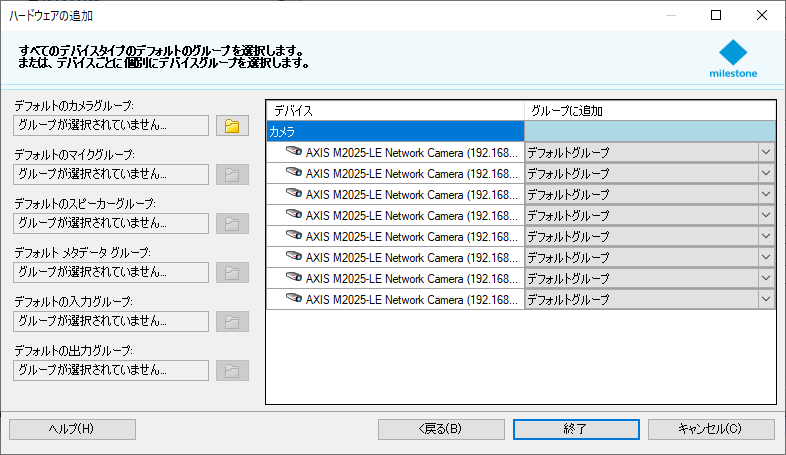Click the ハードウェアの追加 window title
The height and width of the screenshot is (455, 786).
click(x=51, y=16)
